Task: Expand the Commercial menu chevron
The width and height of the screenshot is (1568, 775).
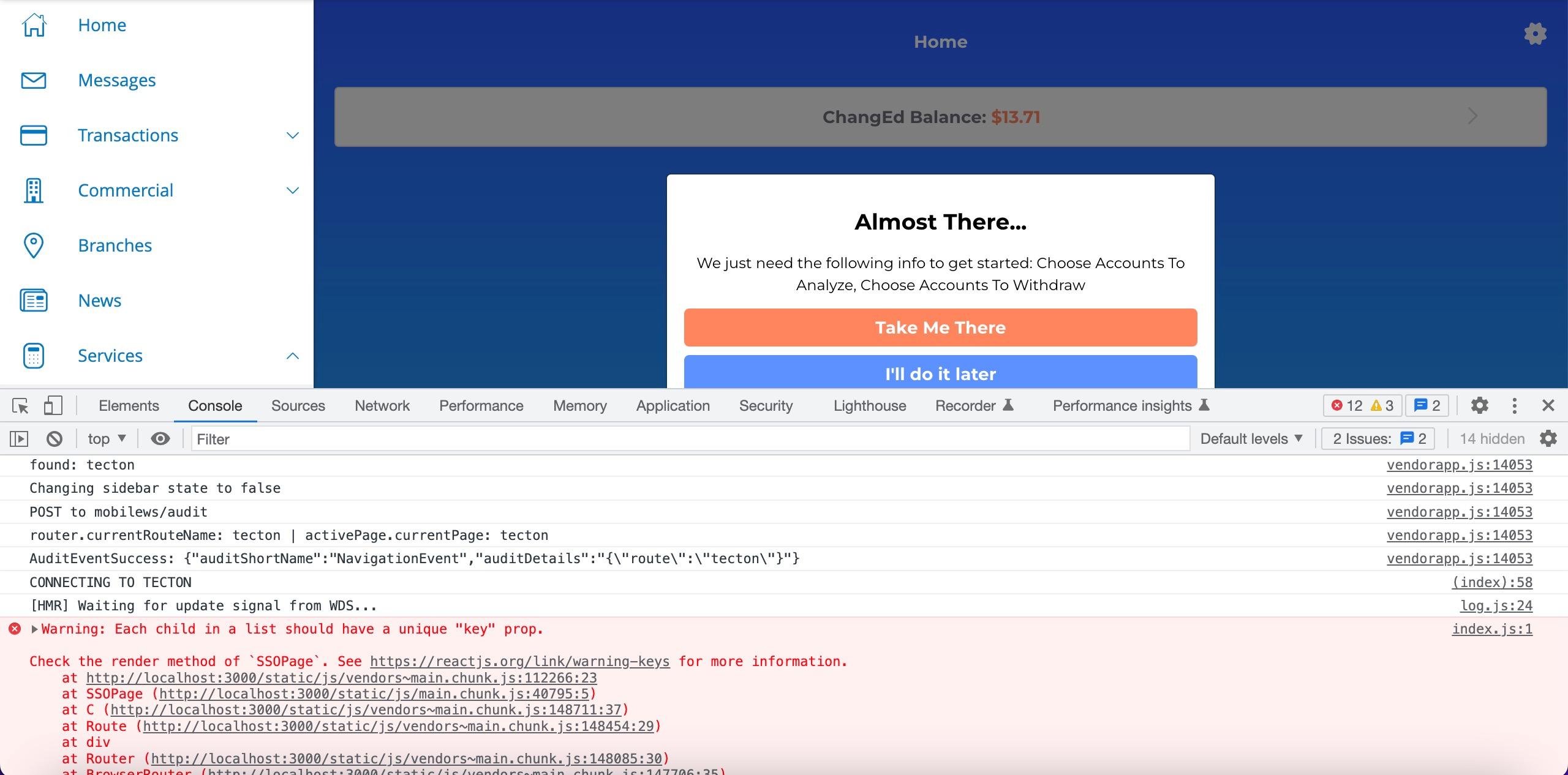Action: tap(293, 190)
